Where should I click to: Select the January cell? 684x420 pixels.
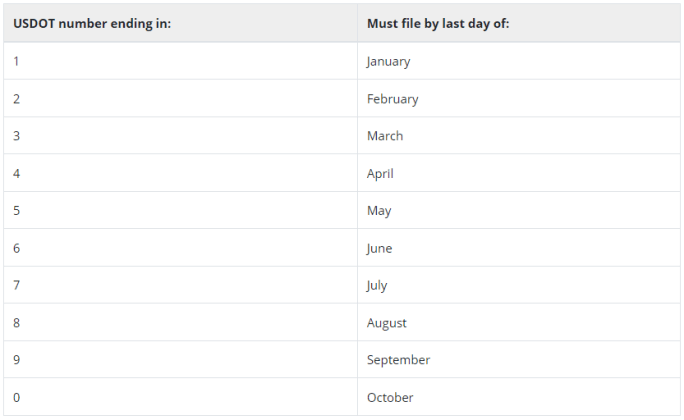coord(388,61)
